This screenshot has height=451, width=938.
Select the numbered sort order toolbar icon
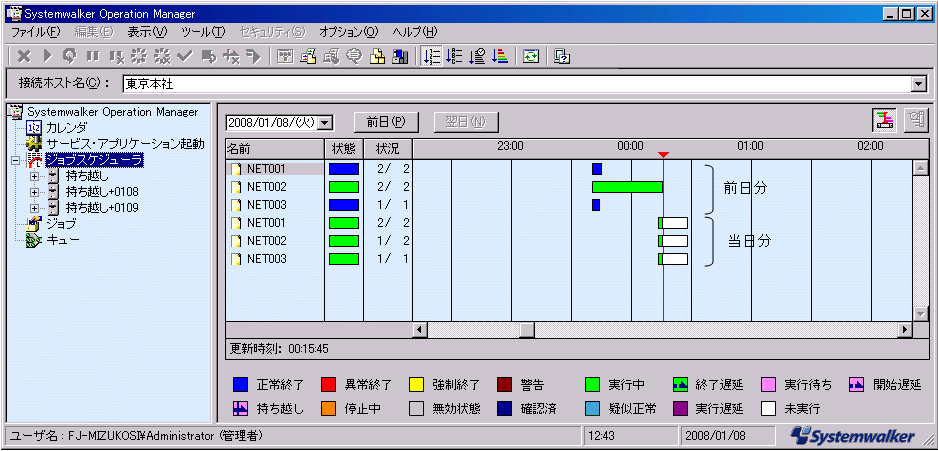click(431, 56)
